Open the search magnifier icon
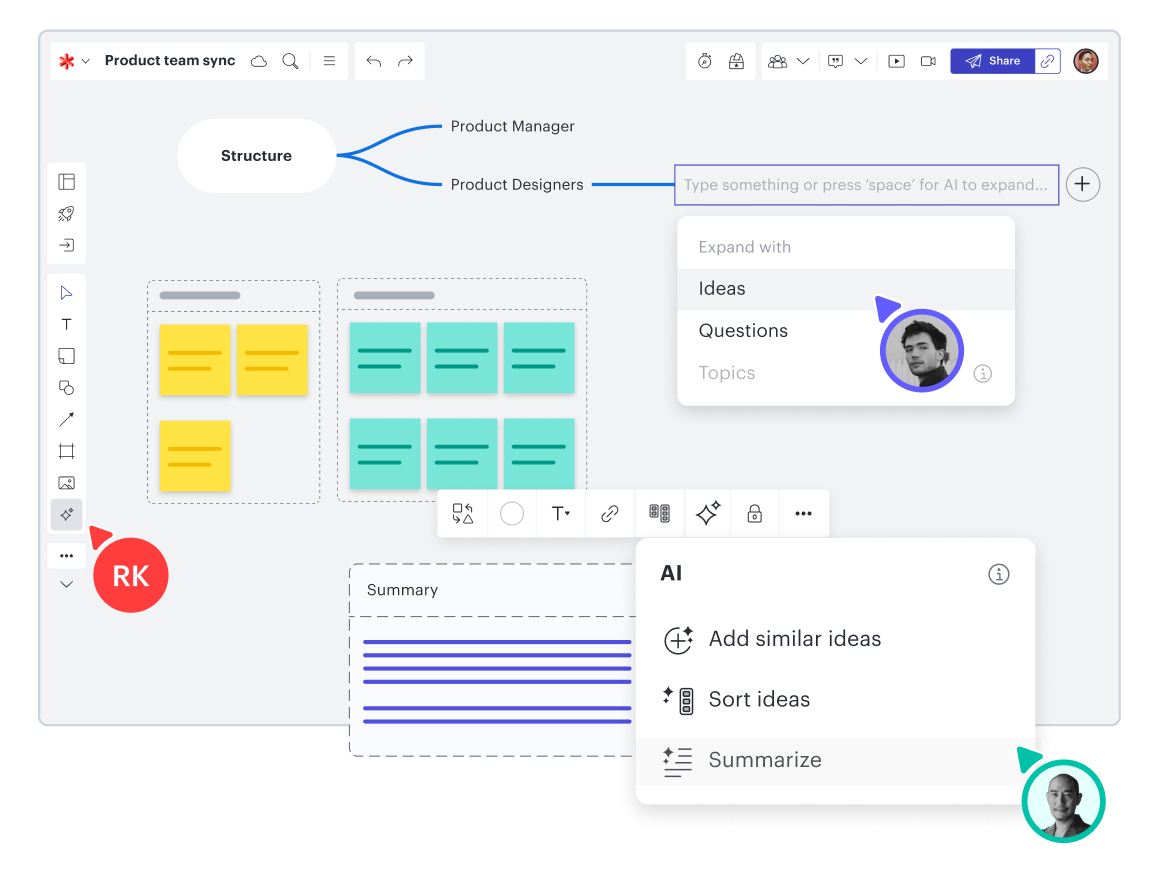 point(290,61)
